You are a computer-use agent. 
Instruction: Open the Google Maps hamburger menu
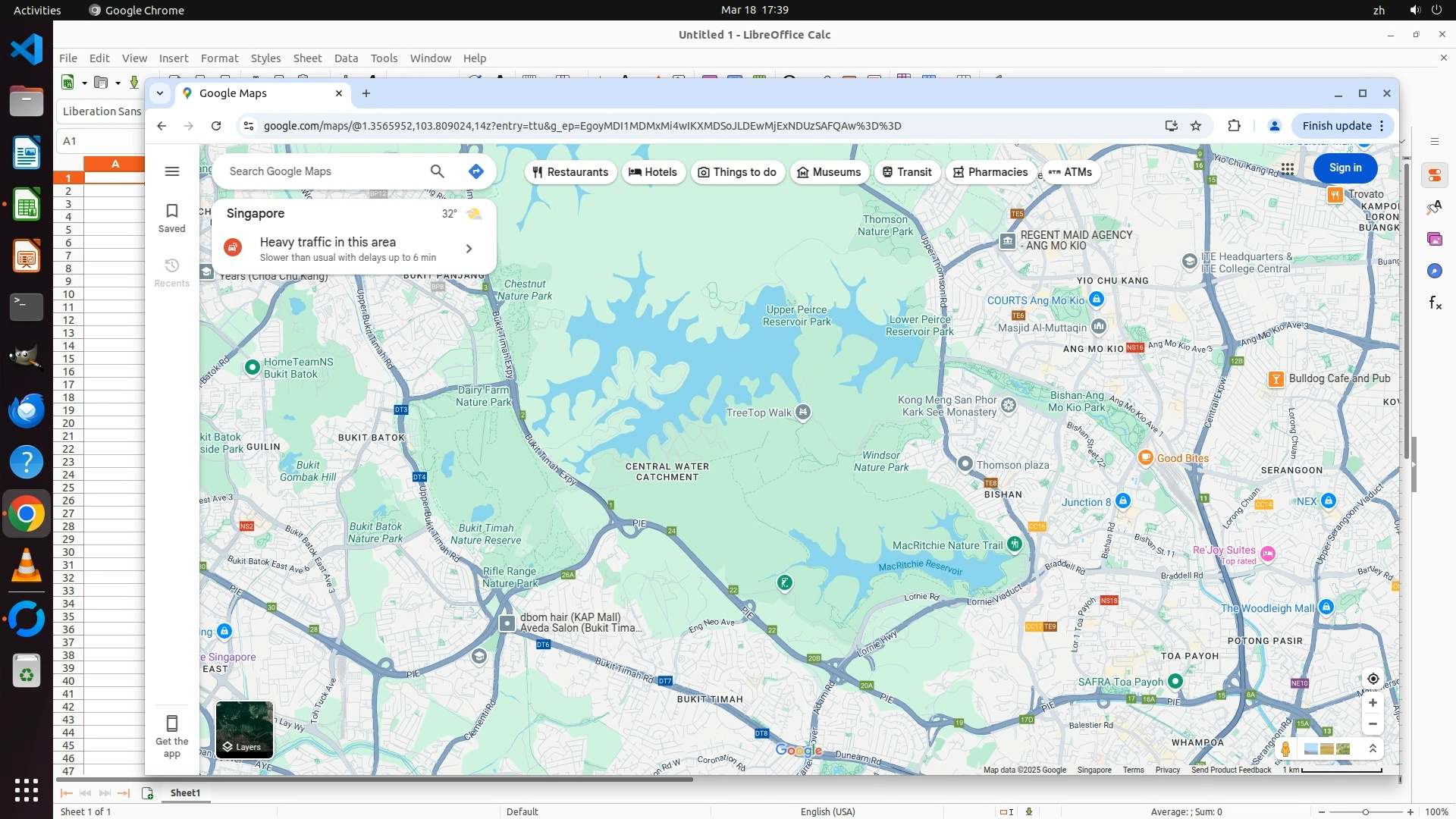(x=172, y=171)
